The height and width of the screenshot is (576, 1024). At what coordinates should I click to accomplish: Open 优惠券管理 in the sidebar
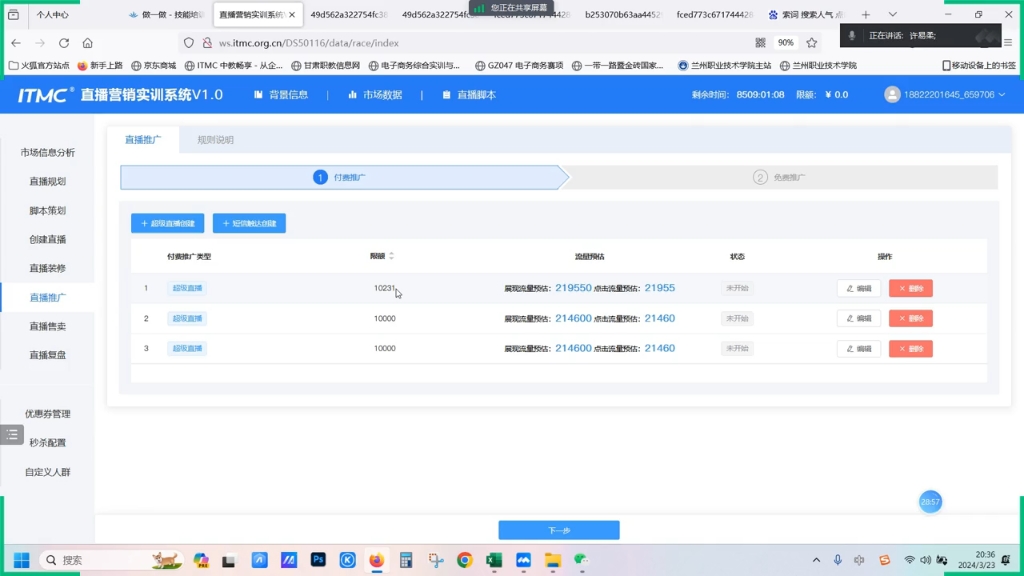48,414
